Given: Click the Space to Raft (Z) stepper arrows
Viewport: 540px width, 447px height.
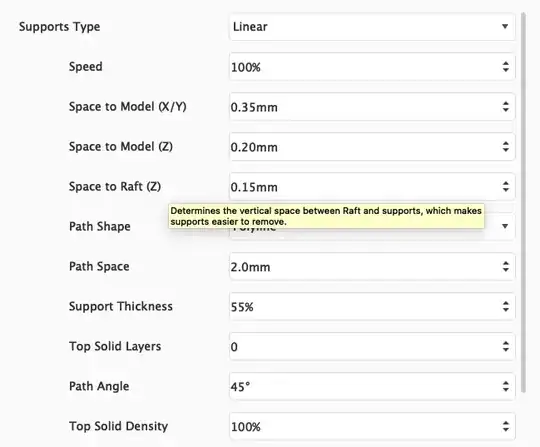Looking at the screenshot, I should (505, 186).
